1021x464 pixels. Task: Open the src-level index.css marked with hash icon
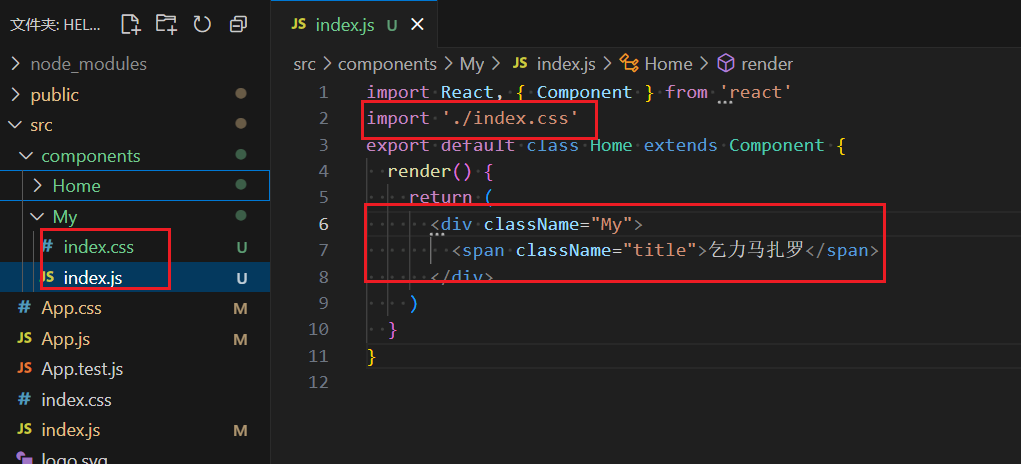pyautogui.click(x=76, y=399)
